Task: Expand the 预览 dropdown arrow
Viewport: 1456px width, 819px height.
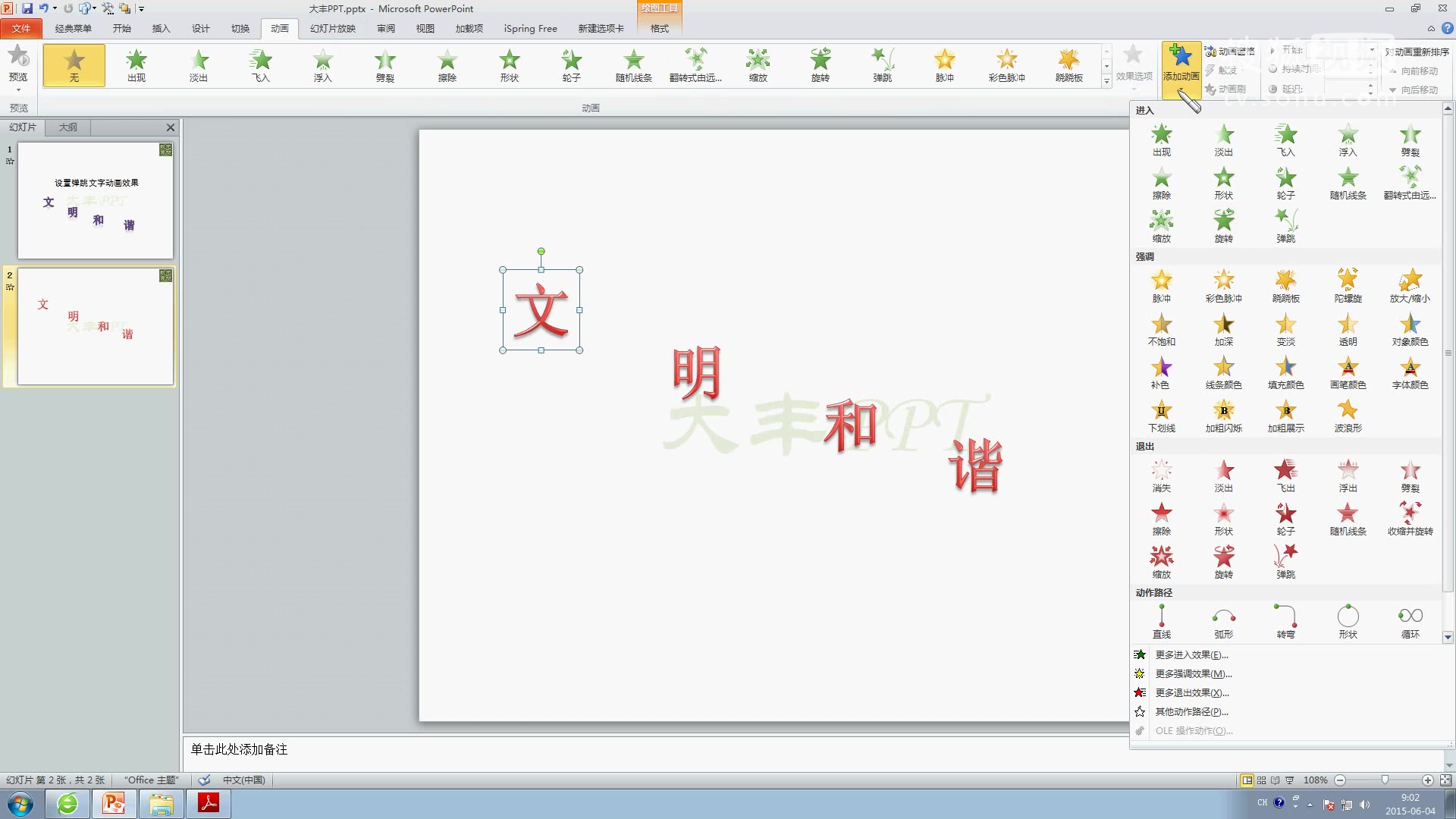Action: (x=17, y=90)
